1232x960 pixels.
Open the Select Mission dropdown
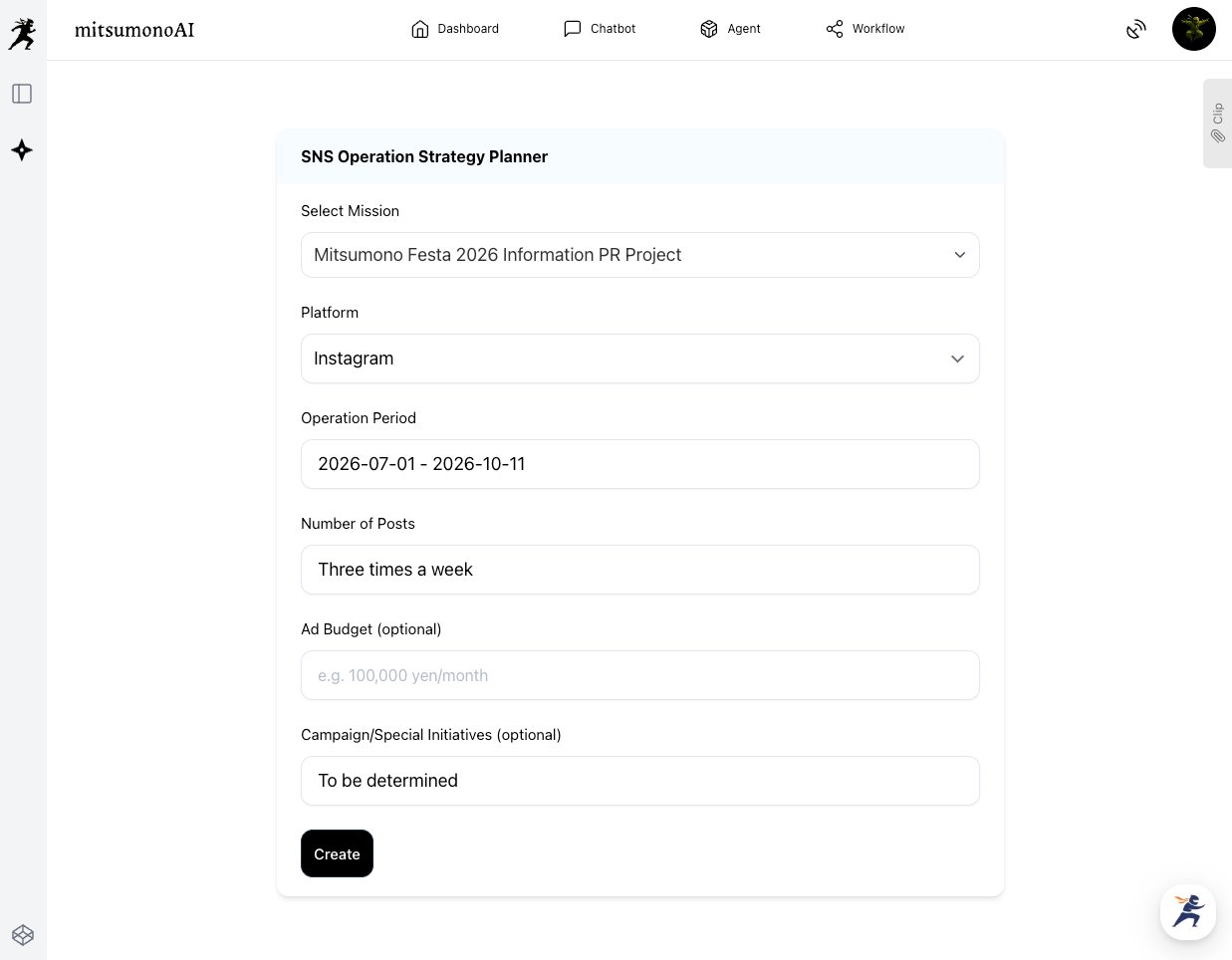[639, 255]
